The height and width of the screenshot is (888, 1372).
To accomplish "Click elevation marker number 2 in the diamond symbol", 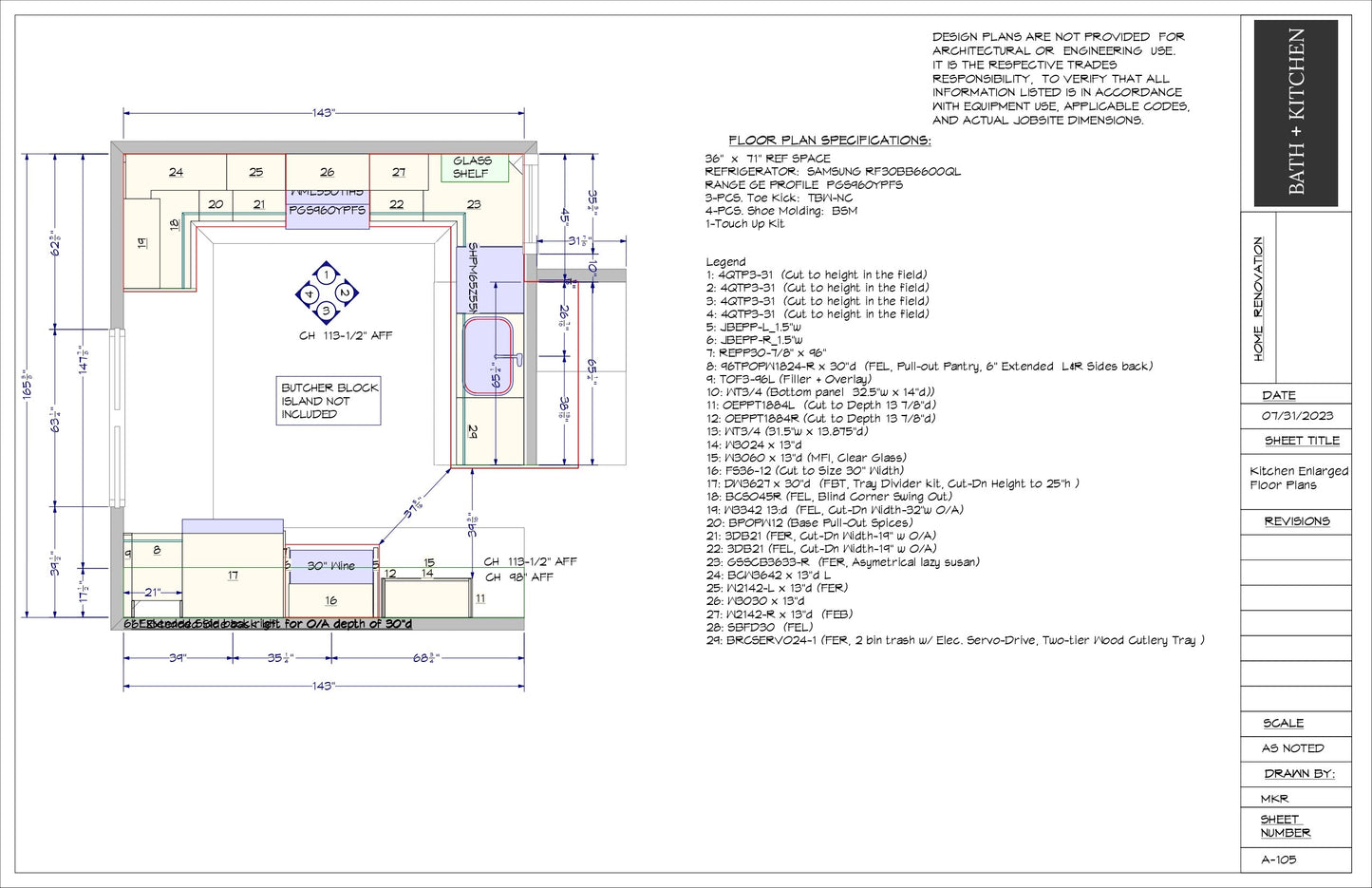I will coord(345,293).
